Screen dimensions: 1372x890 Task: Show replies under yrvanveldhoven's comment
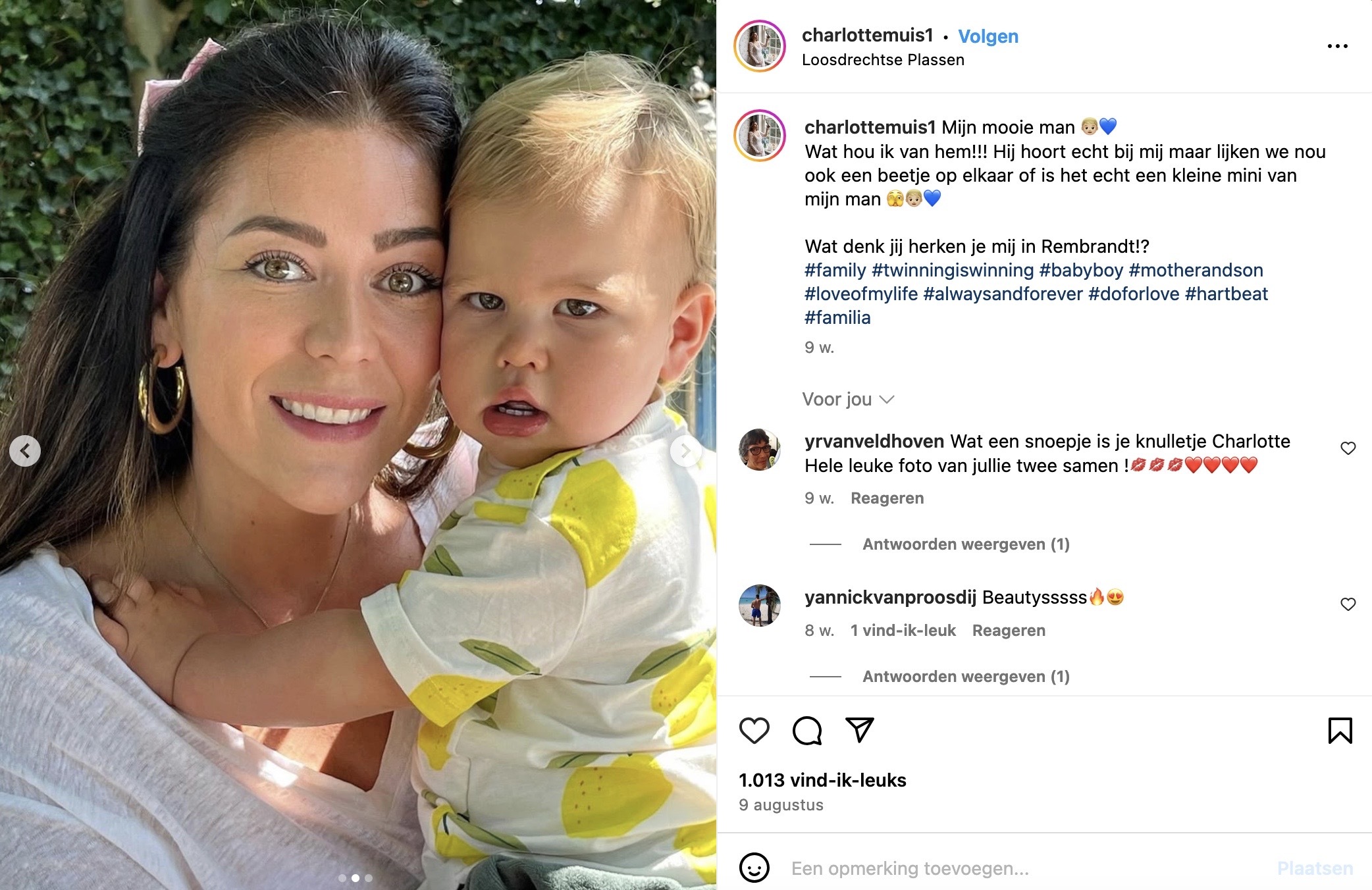[966, 544]
